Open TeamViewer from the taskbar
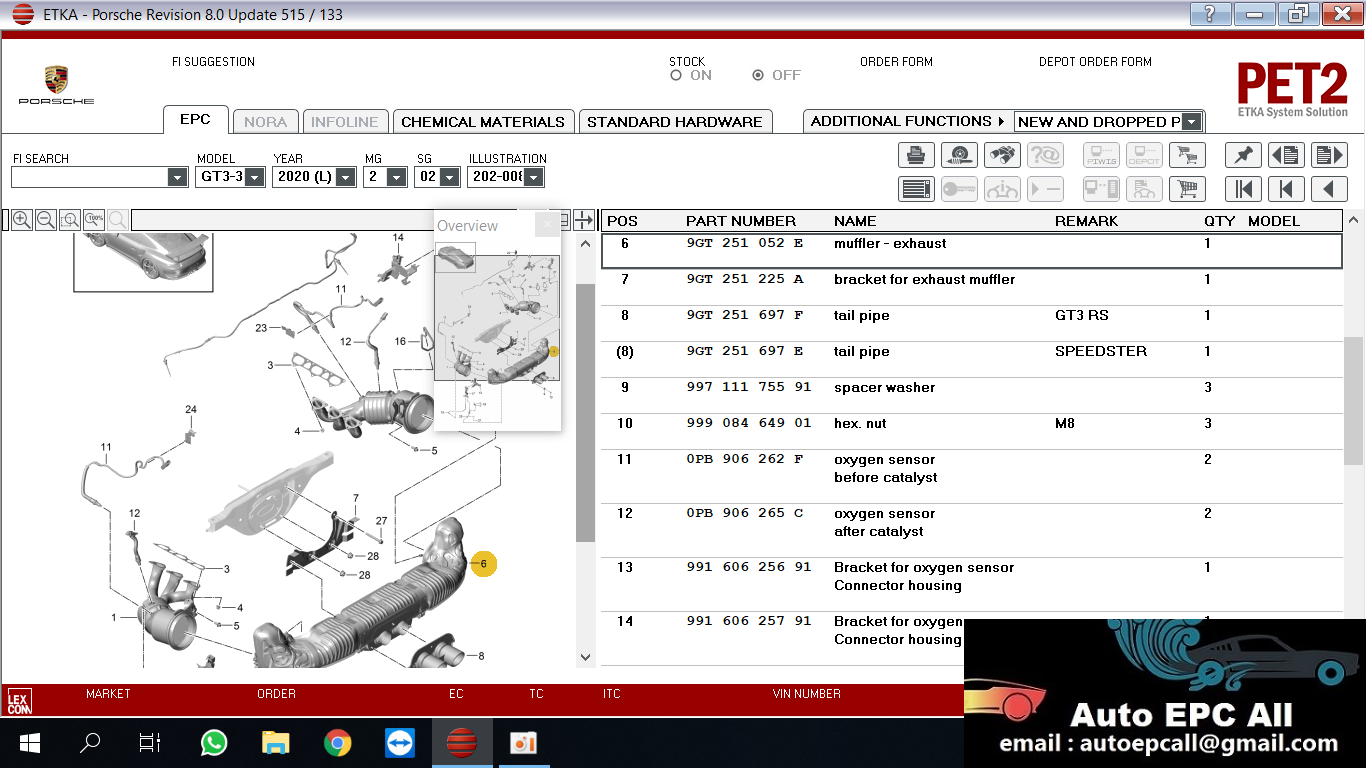 tap(400, 743)
